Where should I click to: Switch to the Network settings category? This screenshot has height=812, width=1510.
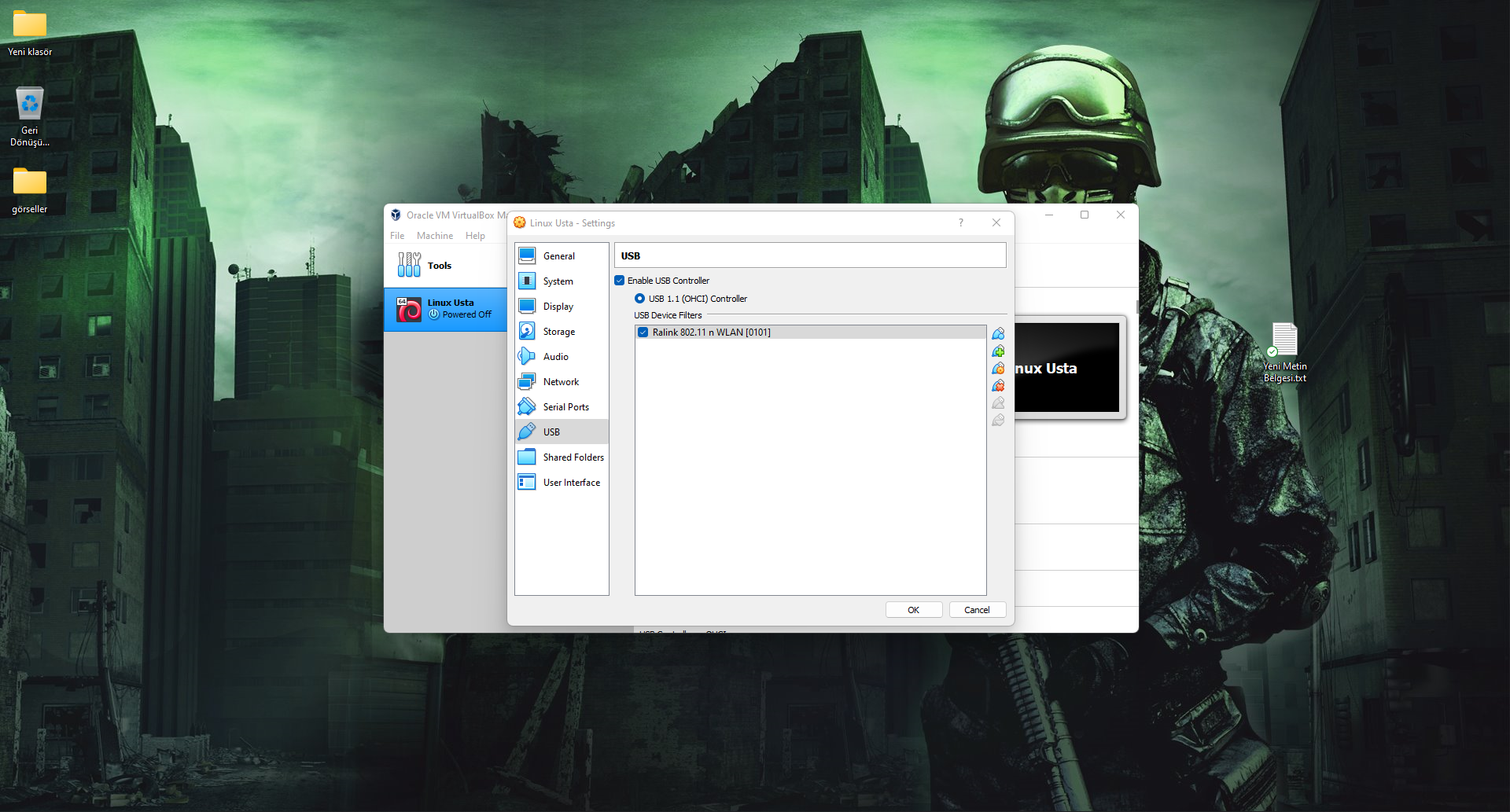562,382
